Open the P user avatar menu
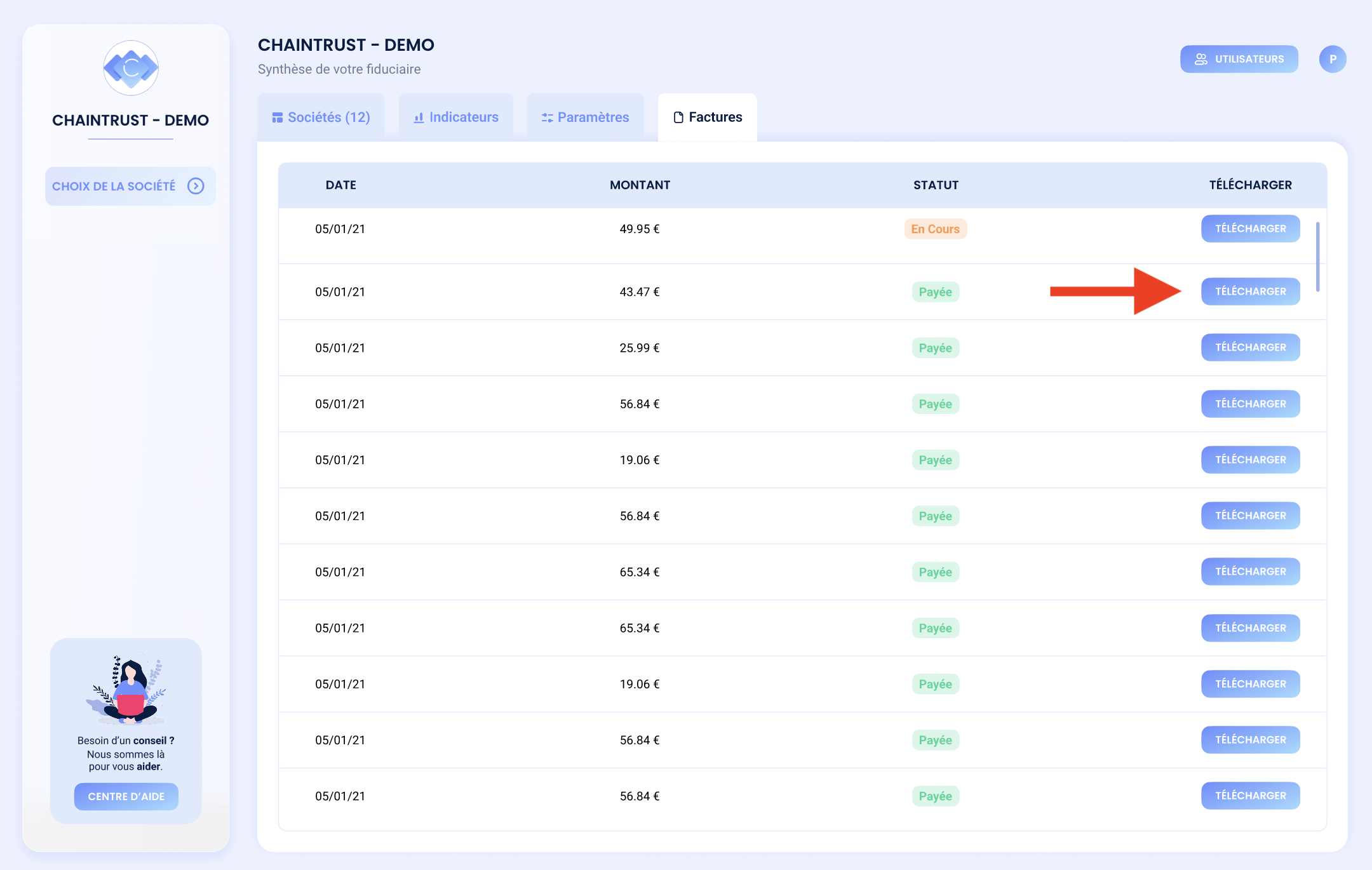Image resolution: width=1372 pixels, height=870 pixels. [x=1333, y=59]
